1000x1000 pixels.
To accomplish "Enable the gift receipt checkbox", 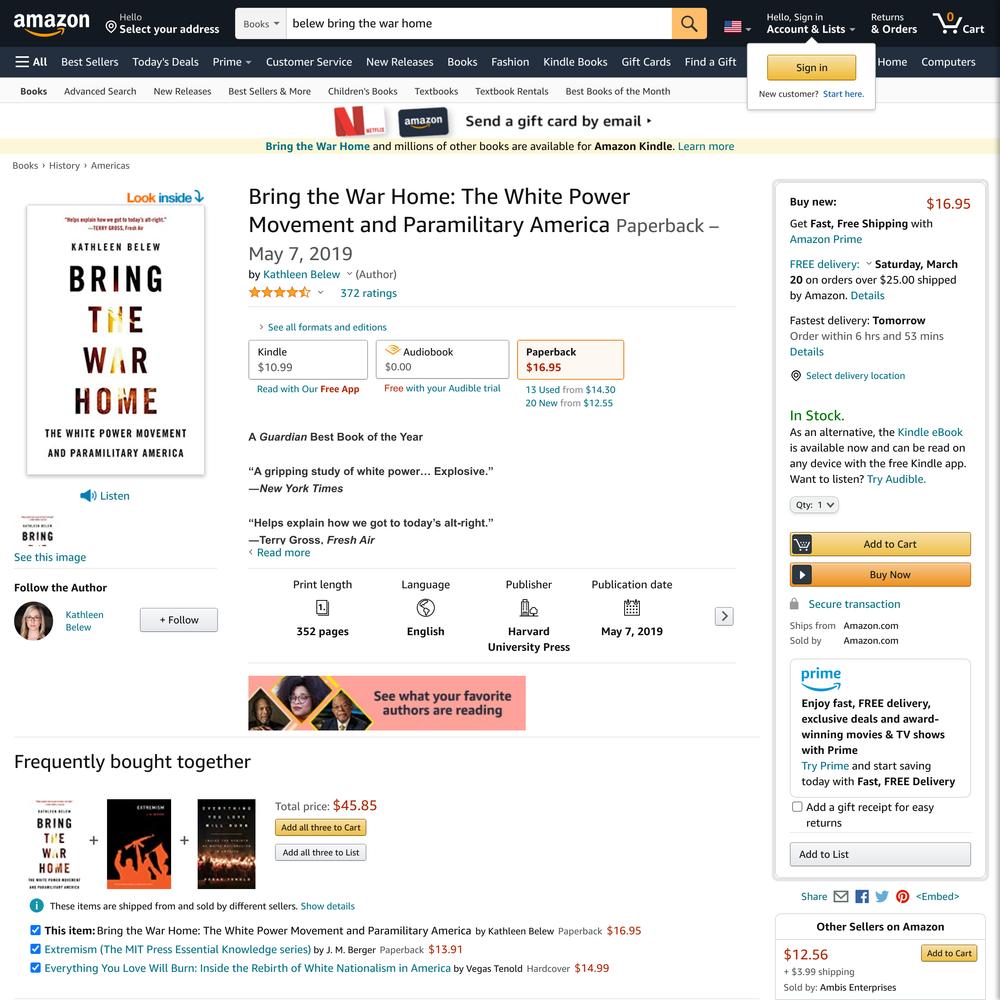I will click(x=797, y=807).
